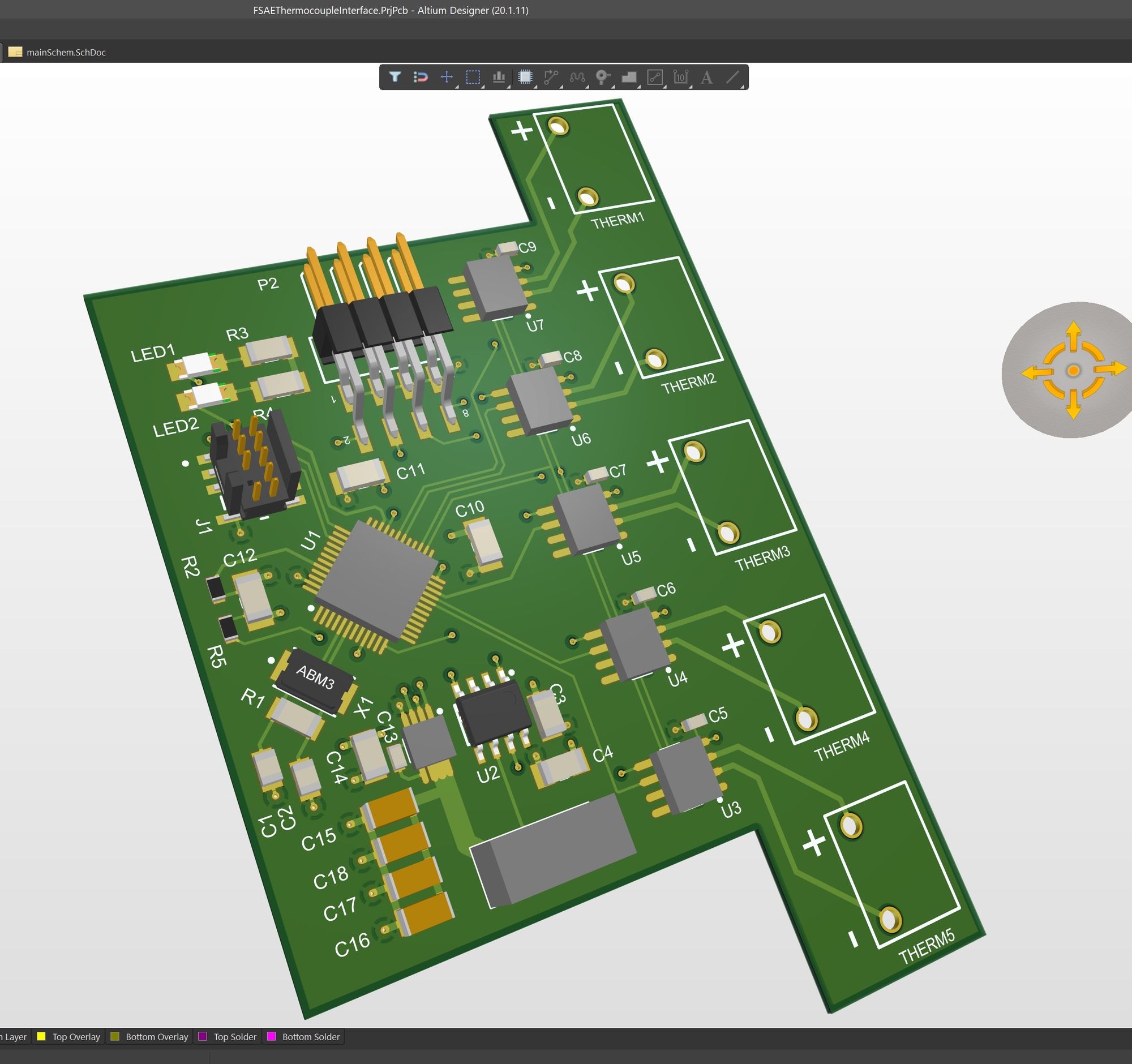Select the black U2 SOIC chip
The width and height of the screenshot is (1132, 1064).
tap(494, 711)
